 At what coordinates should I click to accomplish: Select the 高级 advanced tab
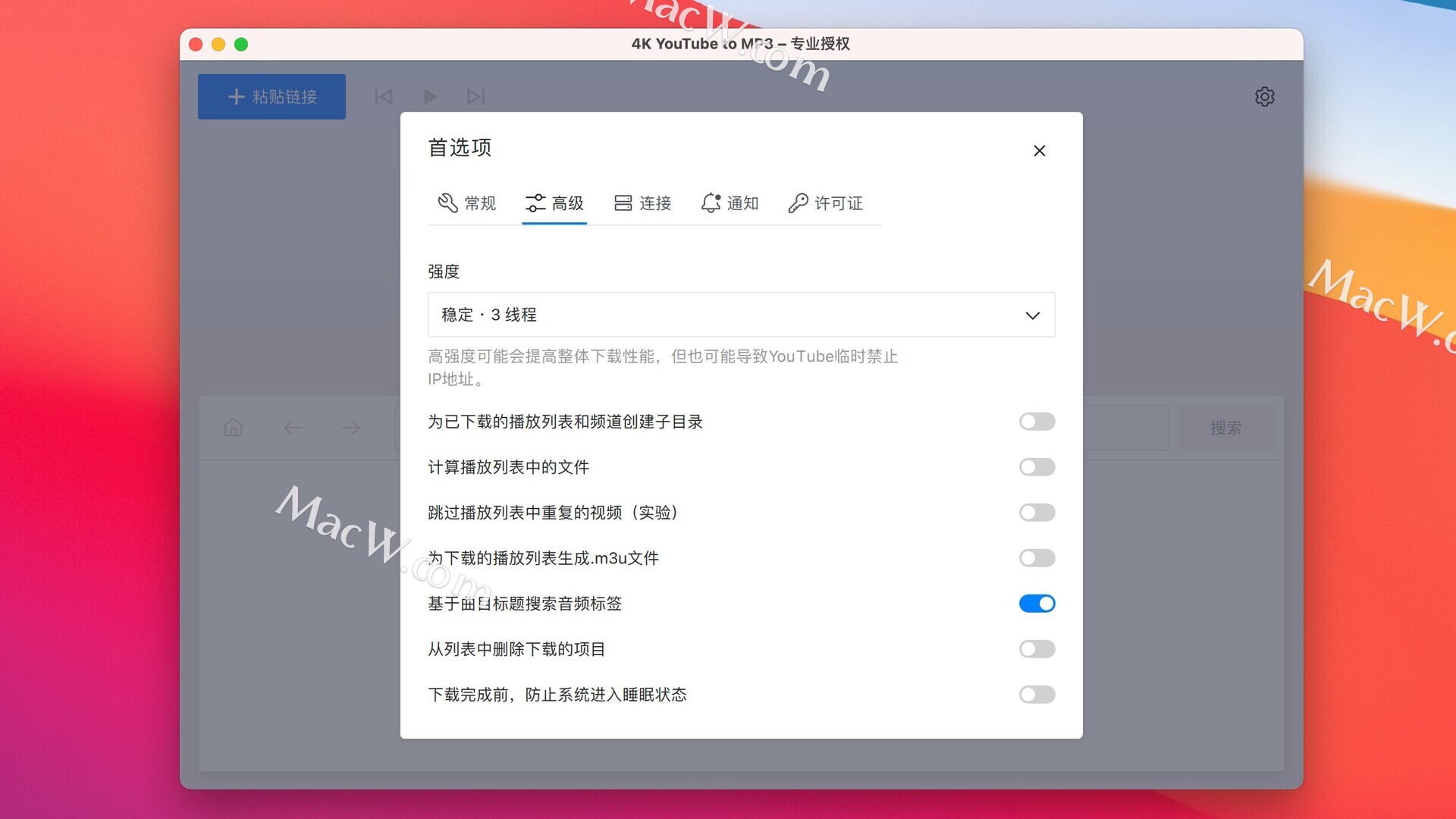point(554,202)
